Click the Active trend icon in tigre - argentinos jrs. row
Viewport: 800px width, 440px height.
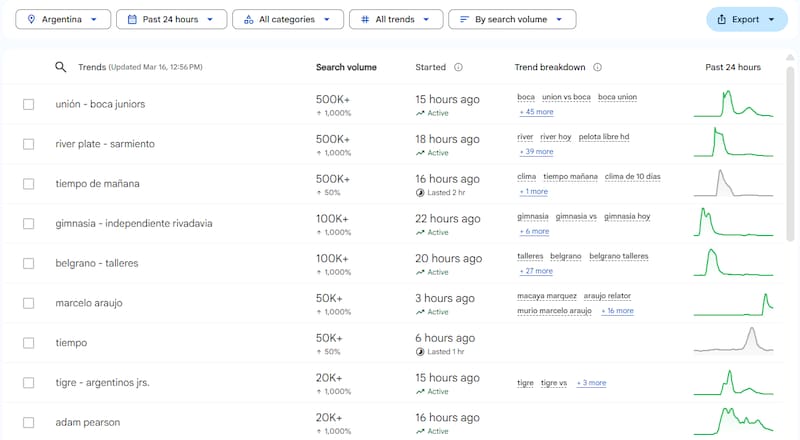420,392
